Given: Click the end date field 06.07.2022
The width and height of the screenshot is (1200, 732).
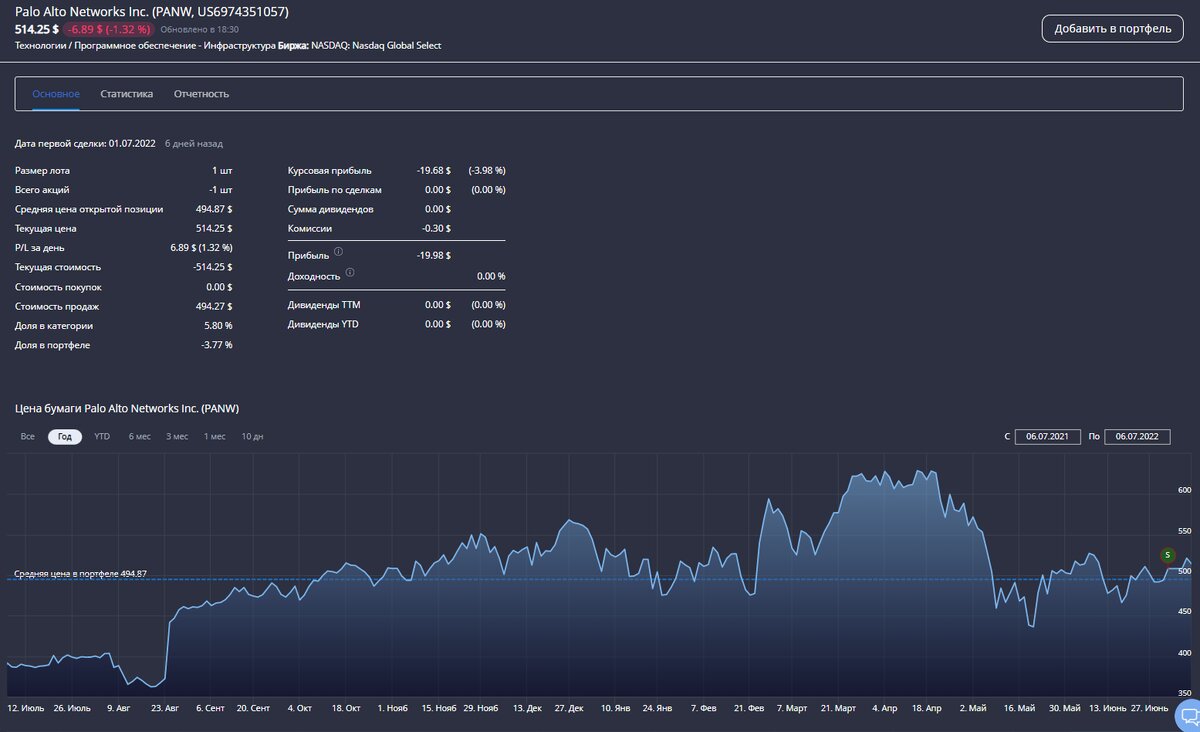Looking at the screenshot, I should click(1137, 437).
